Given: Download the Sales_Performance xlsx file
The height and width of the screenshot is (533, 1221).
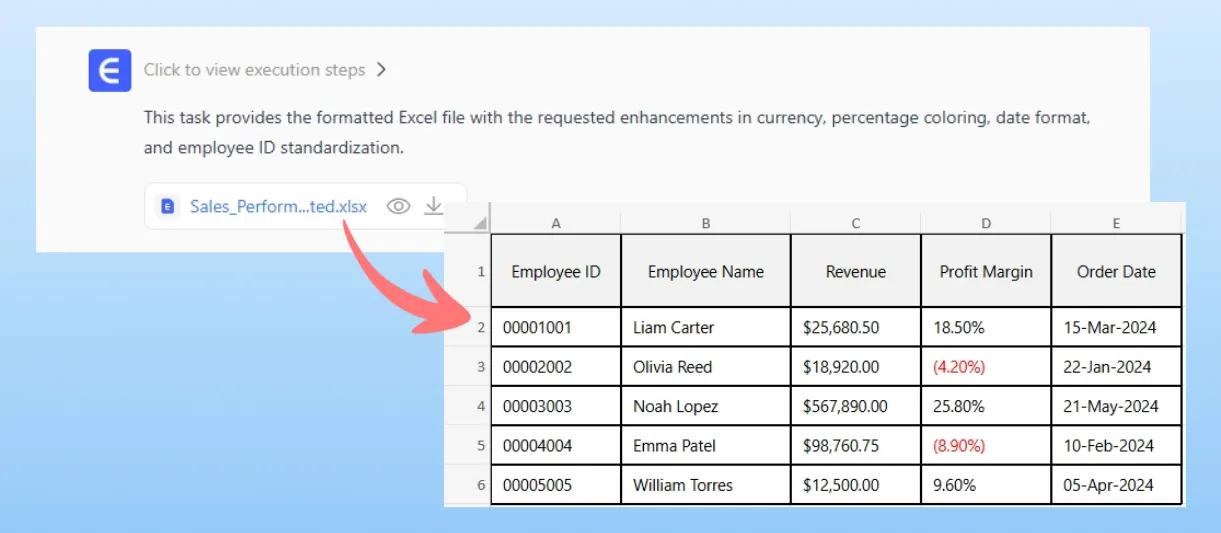Looking at the screenshot, I should pos(433,206).
